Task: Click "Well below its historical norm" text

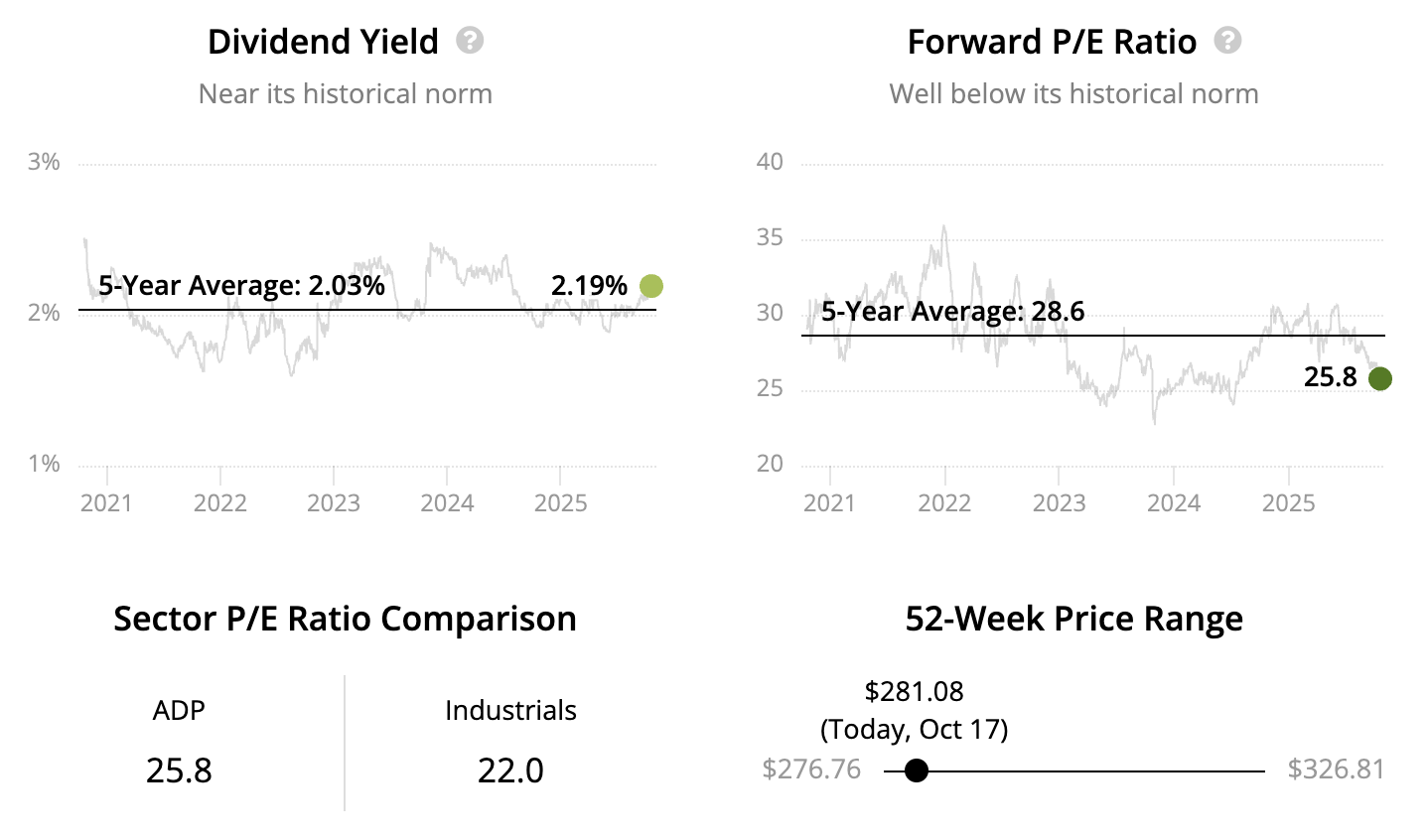Action: [x=1073, y=94]
